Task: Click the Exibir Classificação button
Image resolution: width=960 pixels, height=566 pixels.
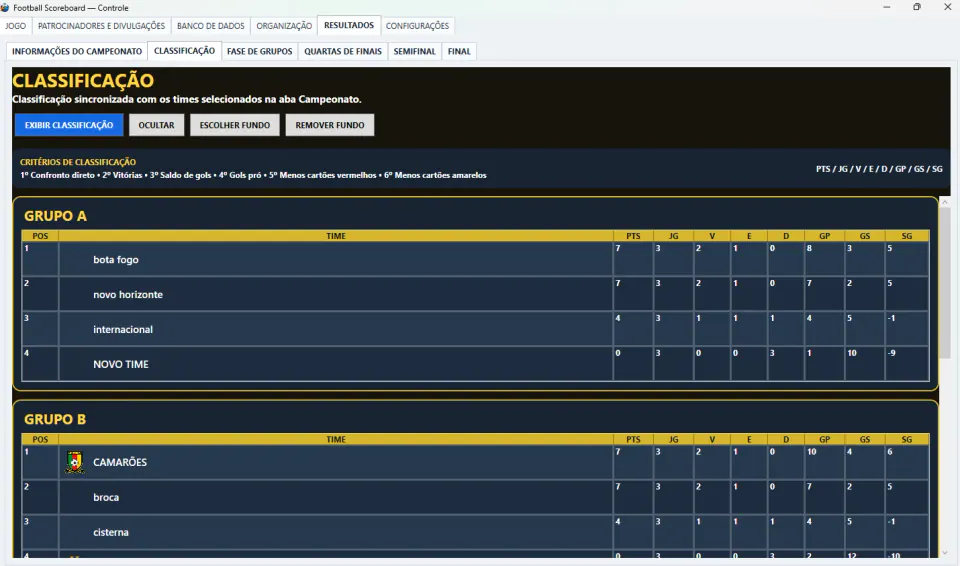Action: point(69,125)
